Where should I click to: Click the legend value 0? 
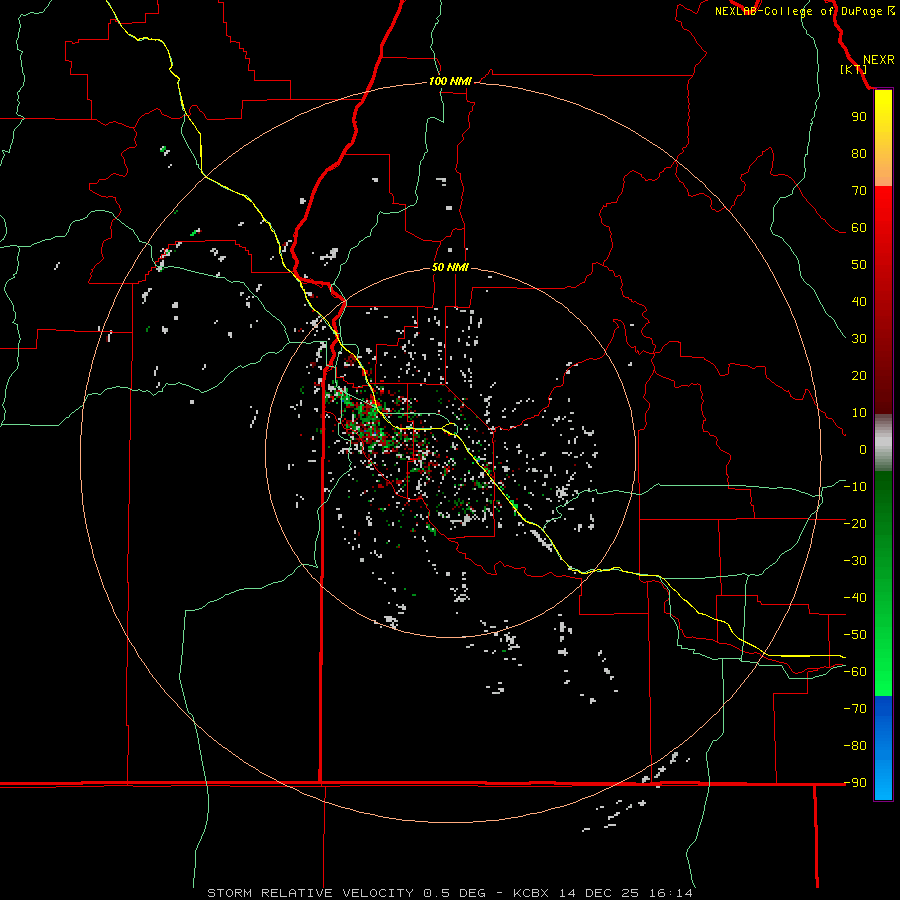(x=863, y=450)
